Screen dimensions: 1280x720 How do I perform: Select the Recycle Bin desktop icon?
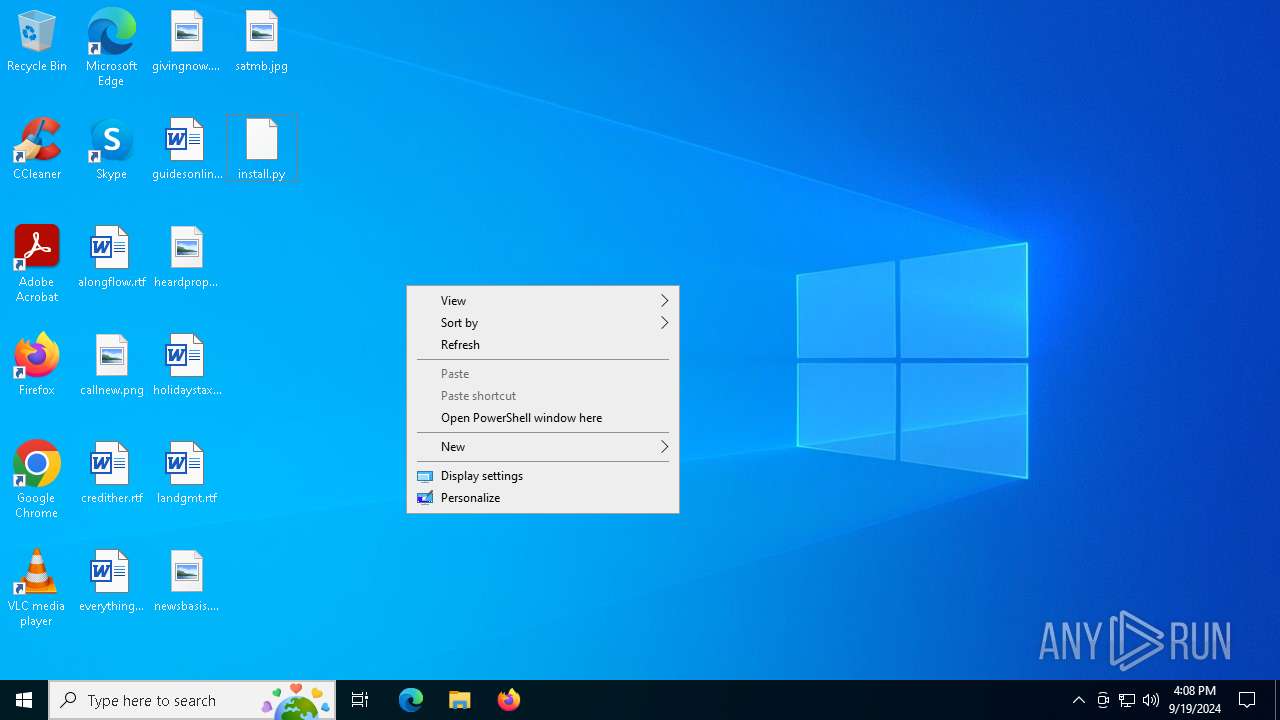37,42
